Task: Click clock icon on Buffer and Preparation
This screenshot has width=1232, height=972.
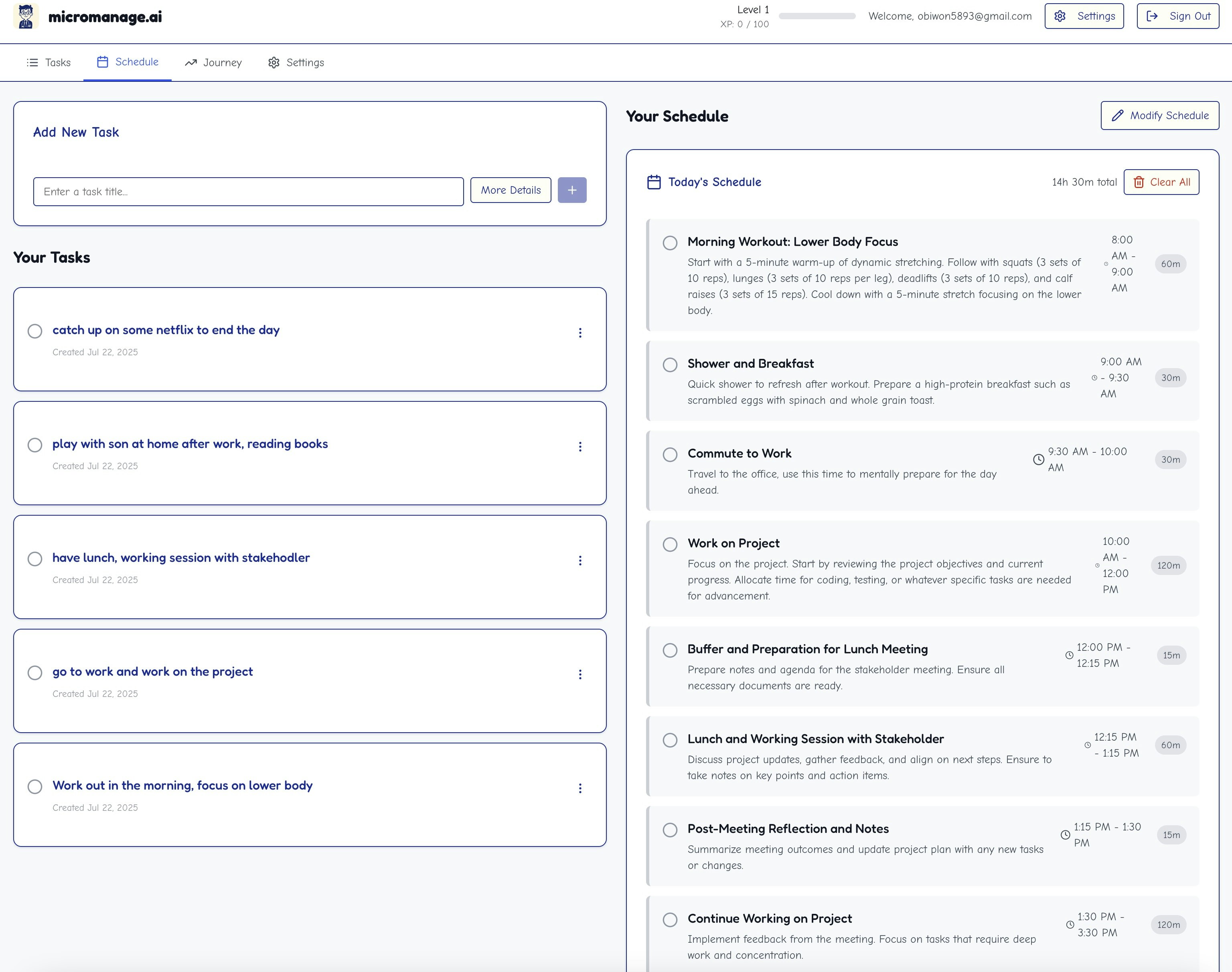Action: point(1069,655)
